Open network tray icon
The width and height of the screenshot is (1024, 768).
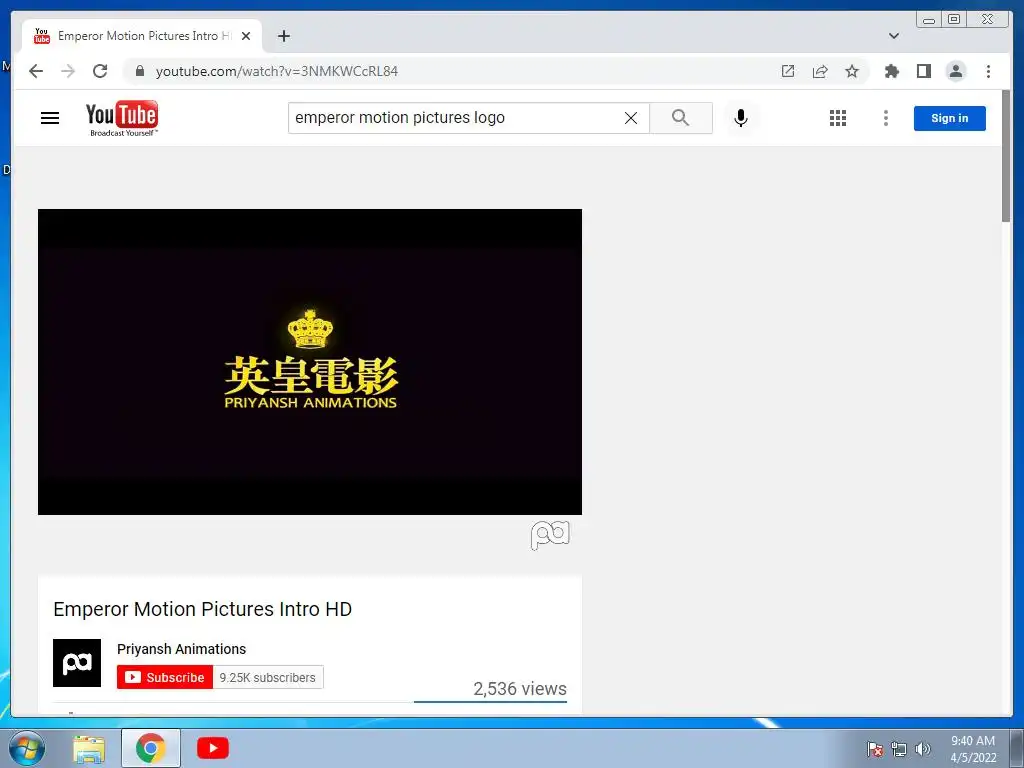tap(899, 749)
